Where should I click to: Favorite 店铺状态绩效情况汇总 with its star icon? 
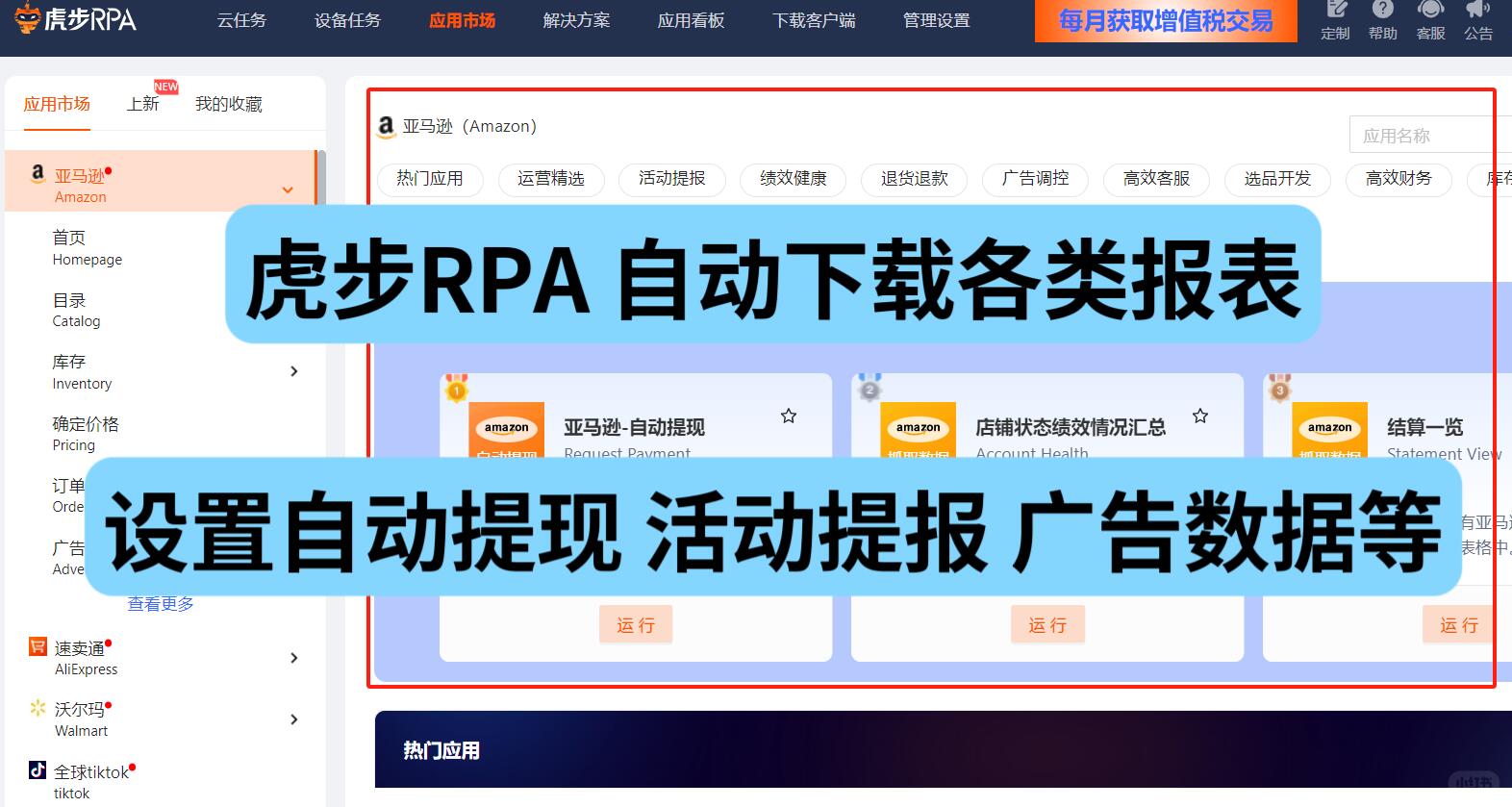1200,416
